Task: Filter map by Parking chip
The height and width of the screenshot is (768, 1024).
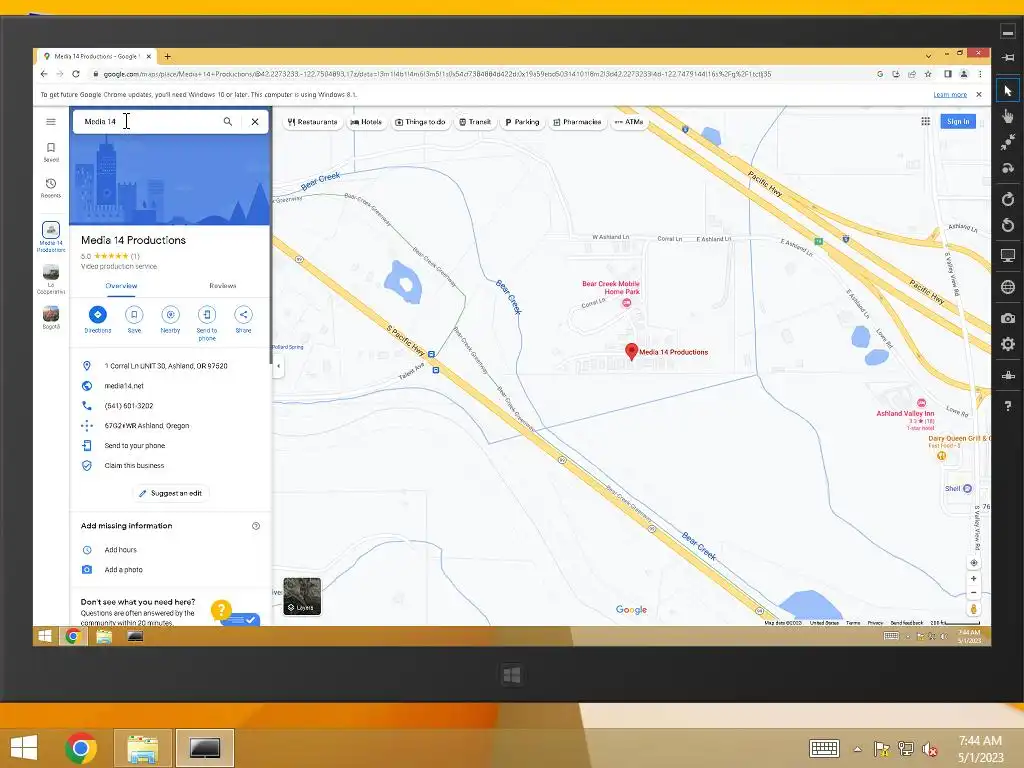Action: (522, 122)
